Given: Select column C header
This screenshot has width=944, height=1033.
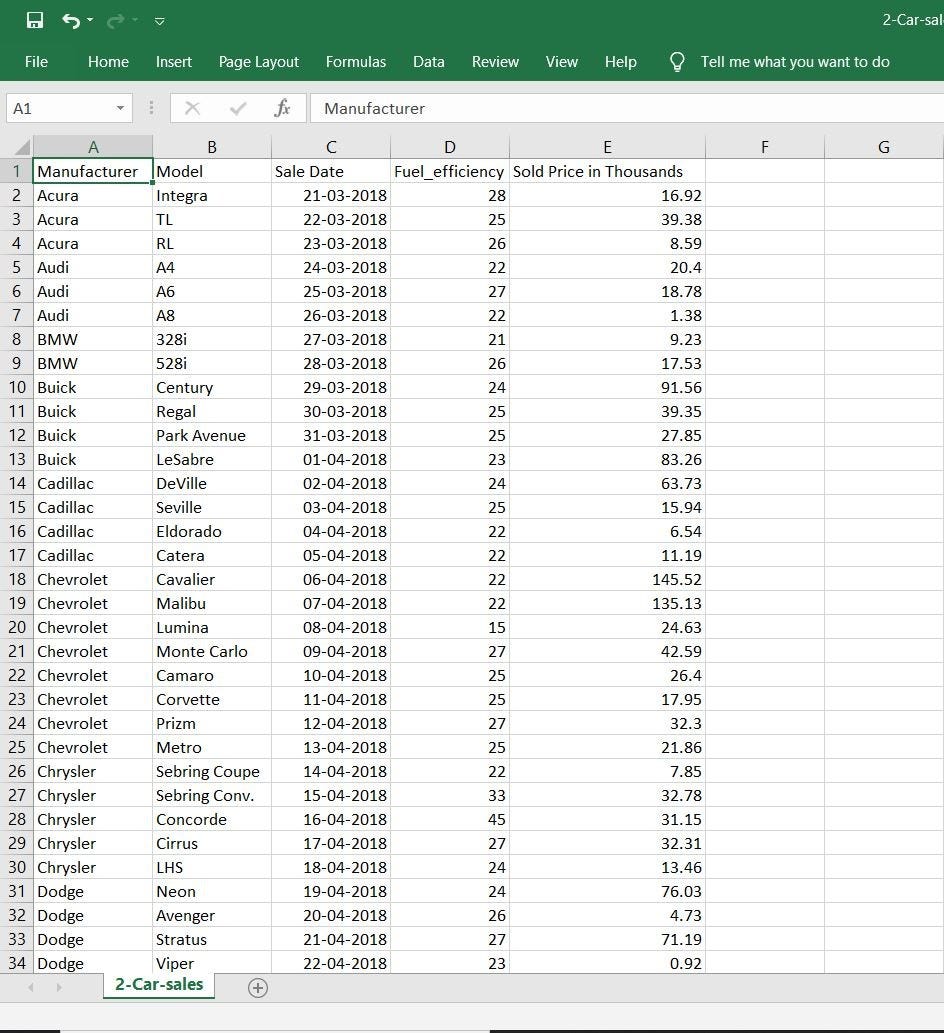Looking at the screenshot, I should (x=331, y=146).
